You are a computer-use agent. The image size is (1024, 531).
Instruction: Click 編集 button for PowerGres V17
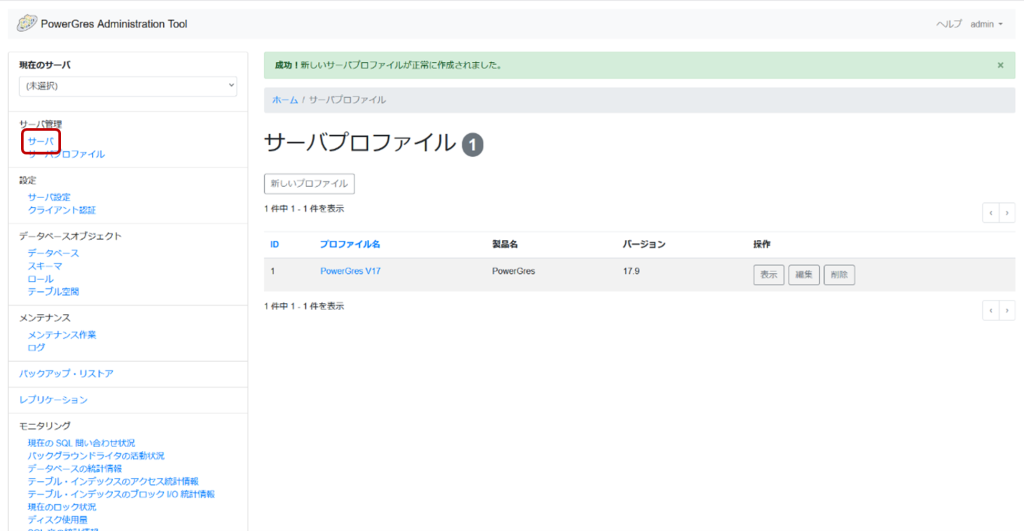coord(804,275)
